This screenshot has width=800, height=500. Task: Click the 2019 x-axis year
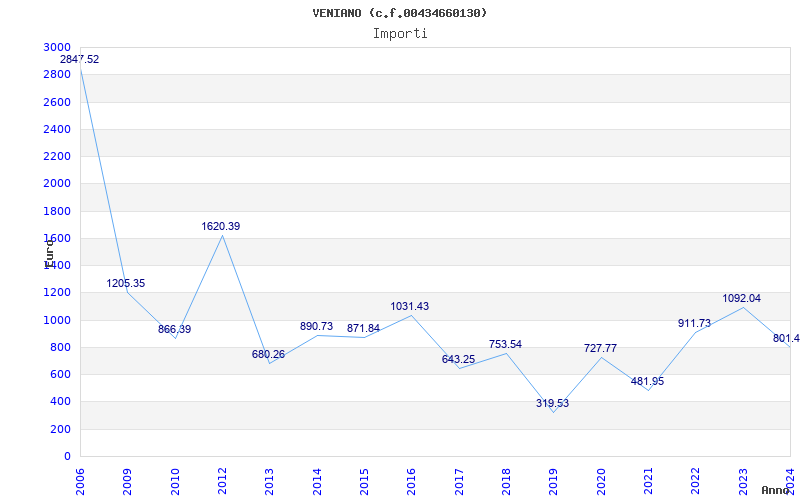tap(554, 481)
